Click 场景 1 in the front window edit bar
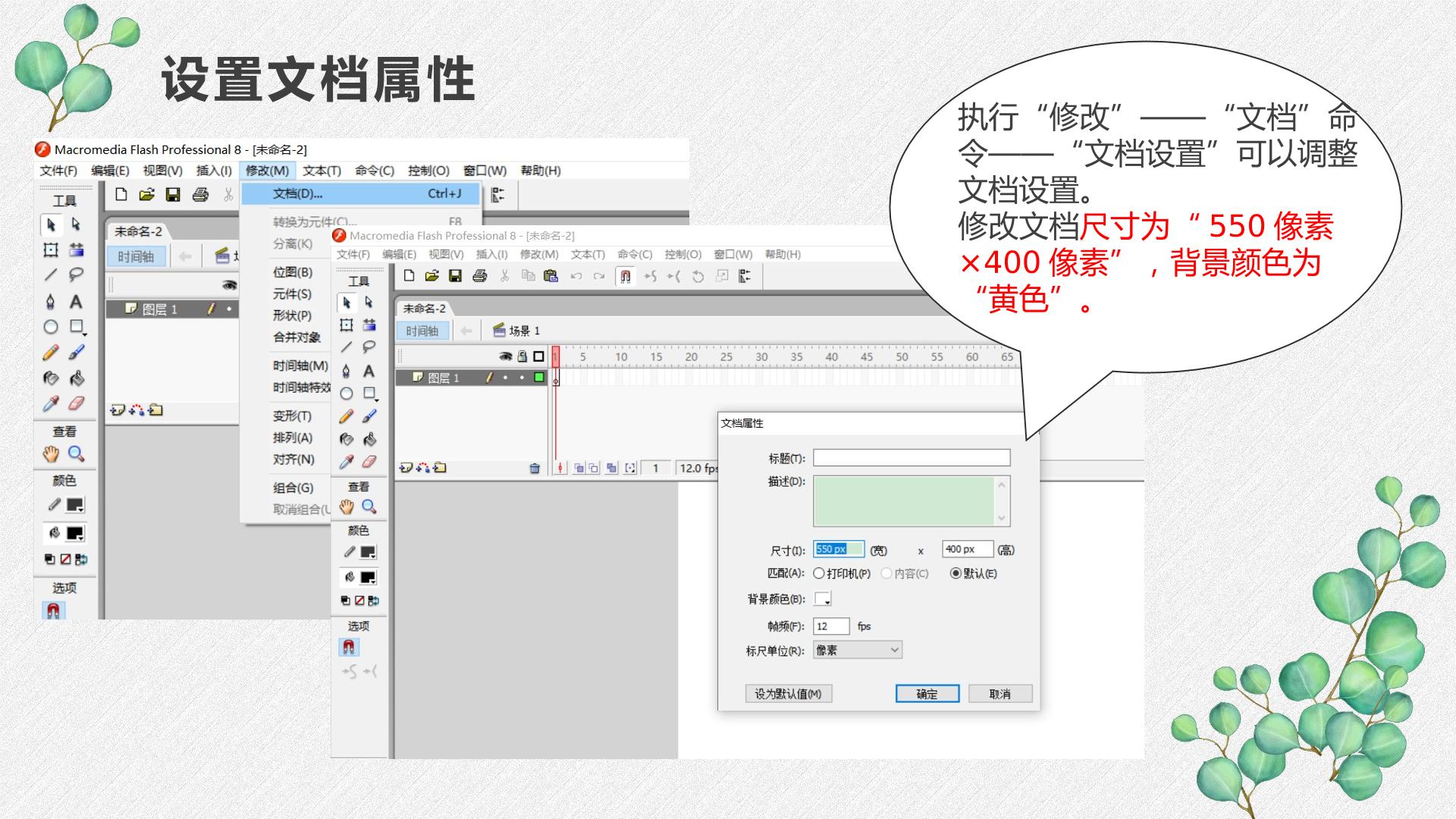Image resolution: width=1456 pixels, height=819 pixels. pyautogui.click(x=516, y=331)
